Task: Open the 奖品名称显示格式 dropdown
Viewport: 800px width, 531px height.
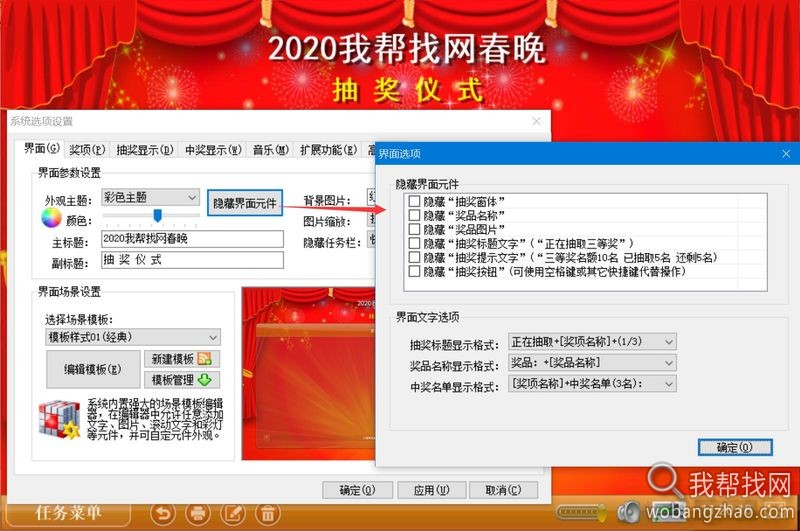Action: 592,363
